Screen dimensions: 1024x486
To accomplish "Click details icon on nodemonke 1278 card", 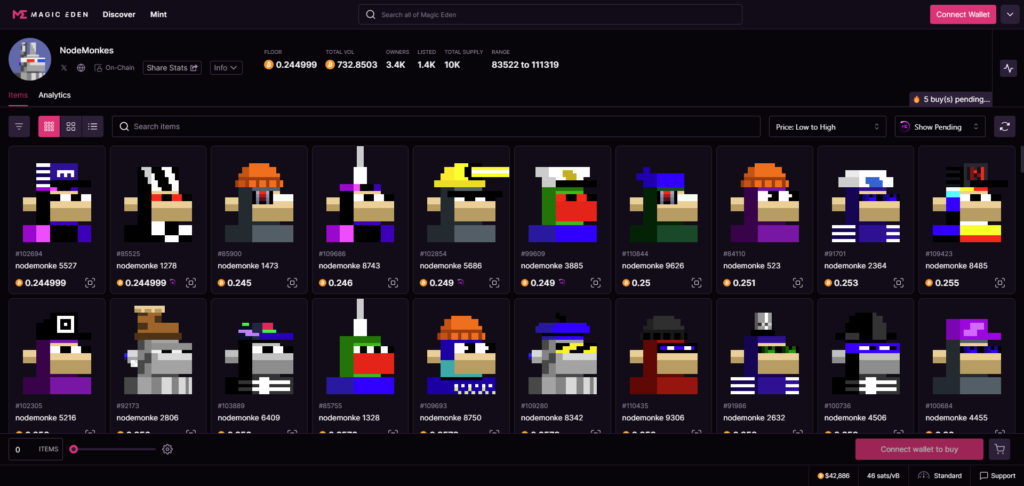I will (191, 283).
